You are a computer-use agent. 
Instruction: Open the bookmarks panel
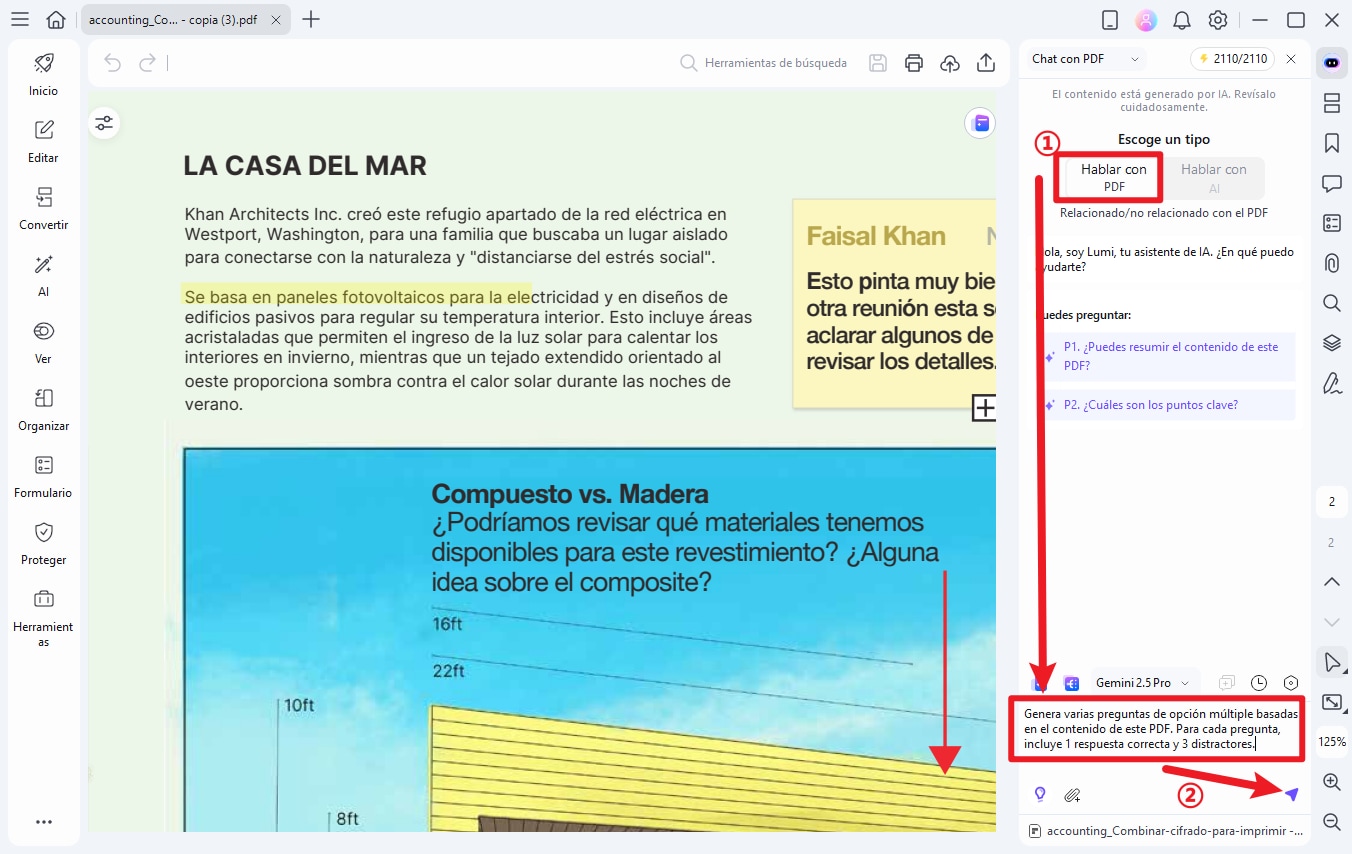[x=1331, y=142]
